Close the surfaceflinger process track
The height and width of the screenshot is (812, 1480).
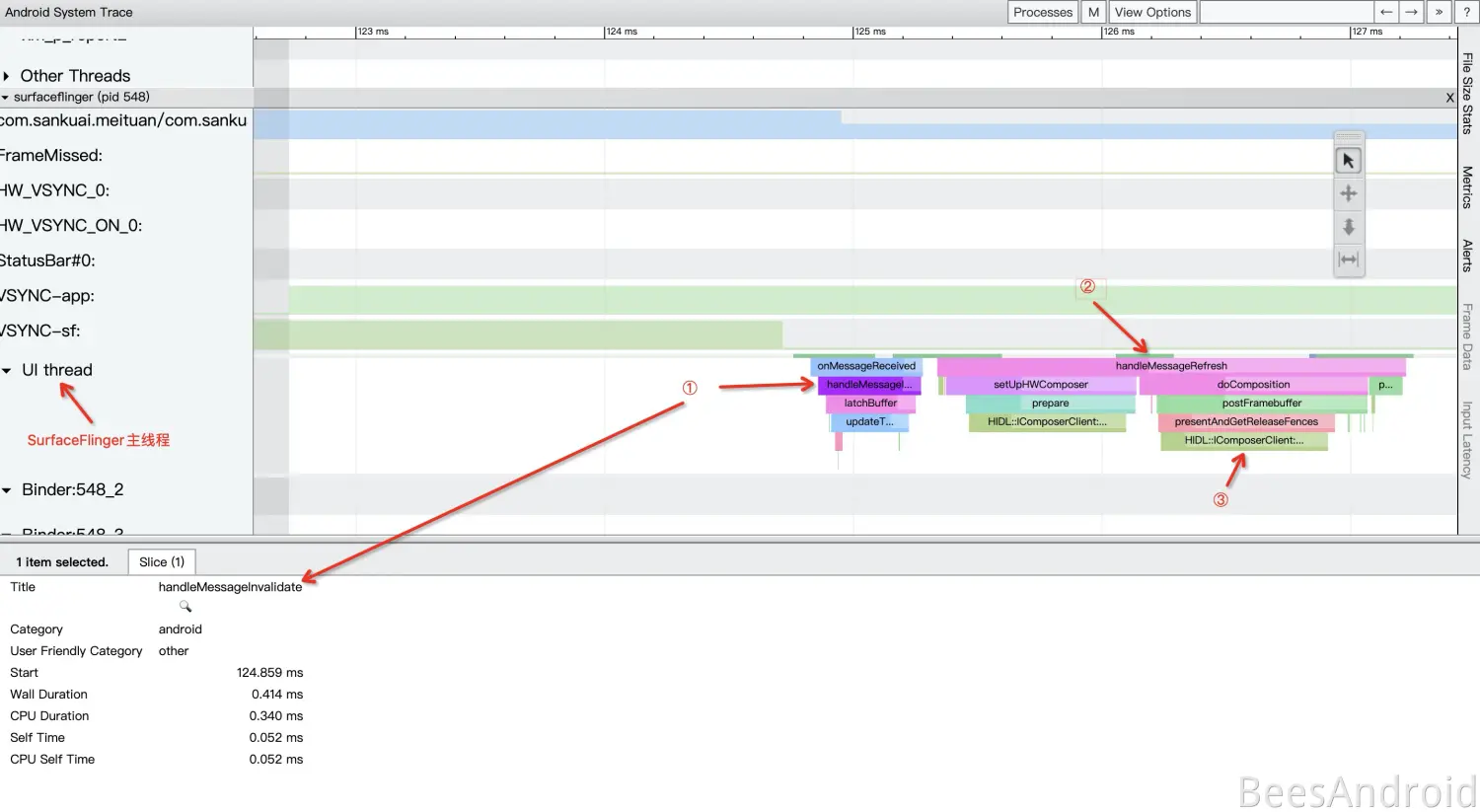click(1448, 98)
